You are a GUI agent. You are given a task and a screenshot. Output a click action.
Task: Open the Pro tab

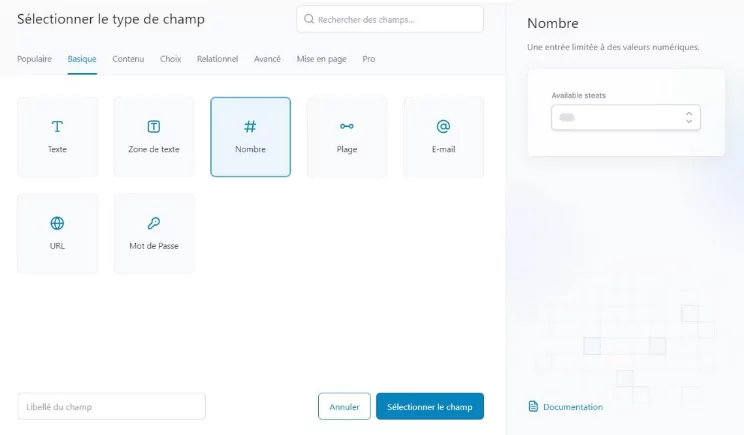click(369, 59)
